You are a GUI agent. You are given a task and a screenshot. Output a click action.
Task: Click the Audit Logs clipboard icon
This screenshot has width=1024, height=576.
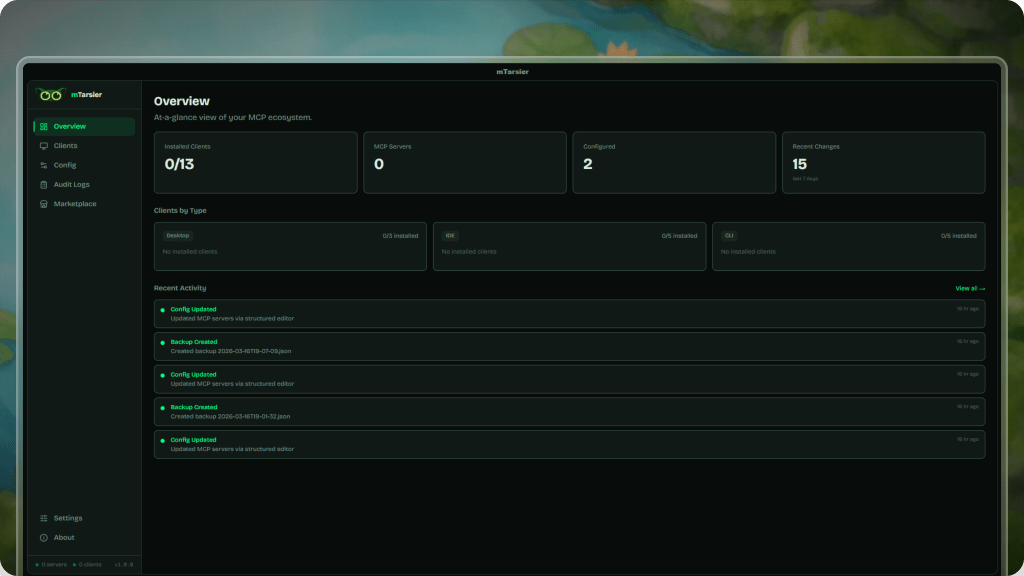pos(44,185)
